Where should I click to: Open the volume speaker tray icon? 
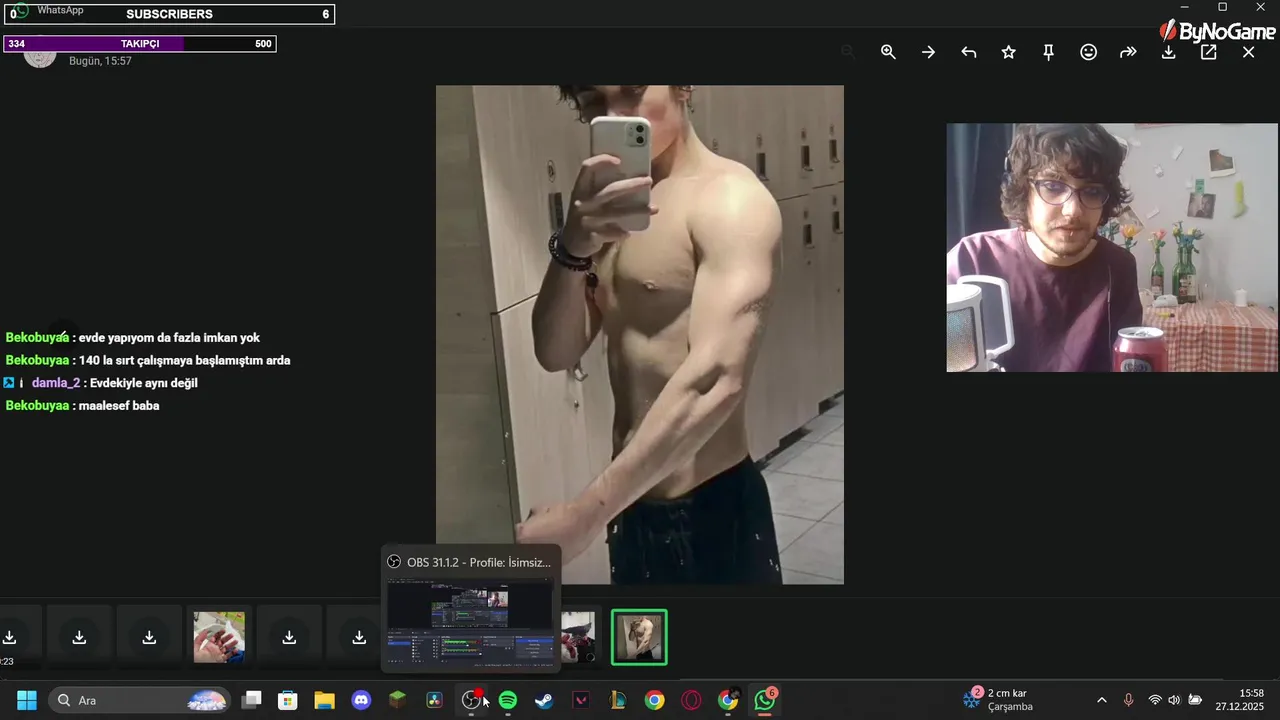1174,700
